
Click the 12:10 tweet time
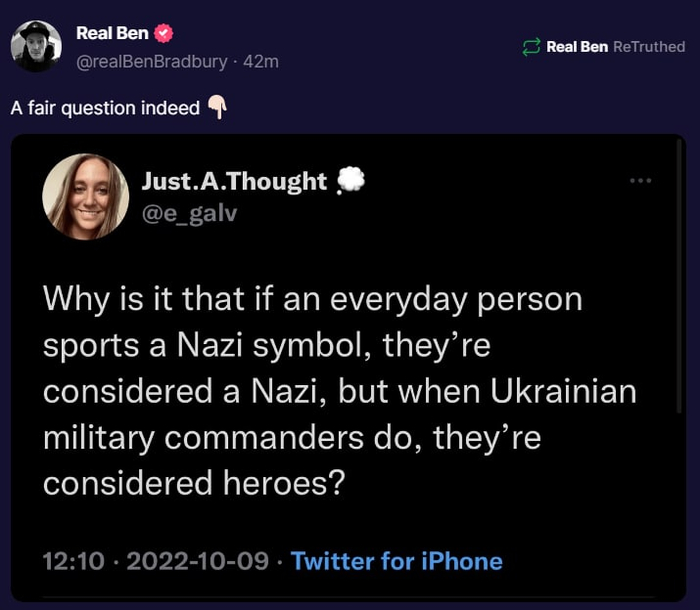[73, 561]
